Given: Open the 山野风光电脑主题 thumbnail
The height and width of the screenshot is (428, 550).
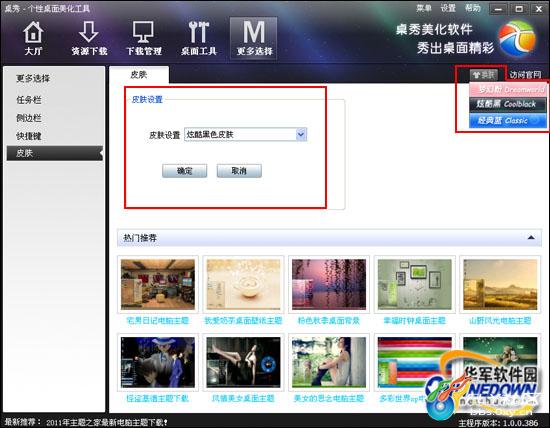Looking at the screenshot, I should pos(500,285).
